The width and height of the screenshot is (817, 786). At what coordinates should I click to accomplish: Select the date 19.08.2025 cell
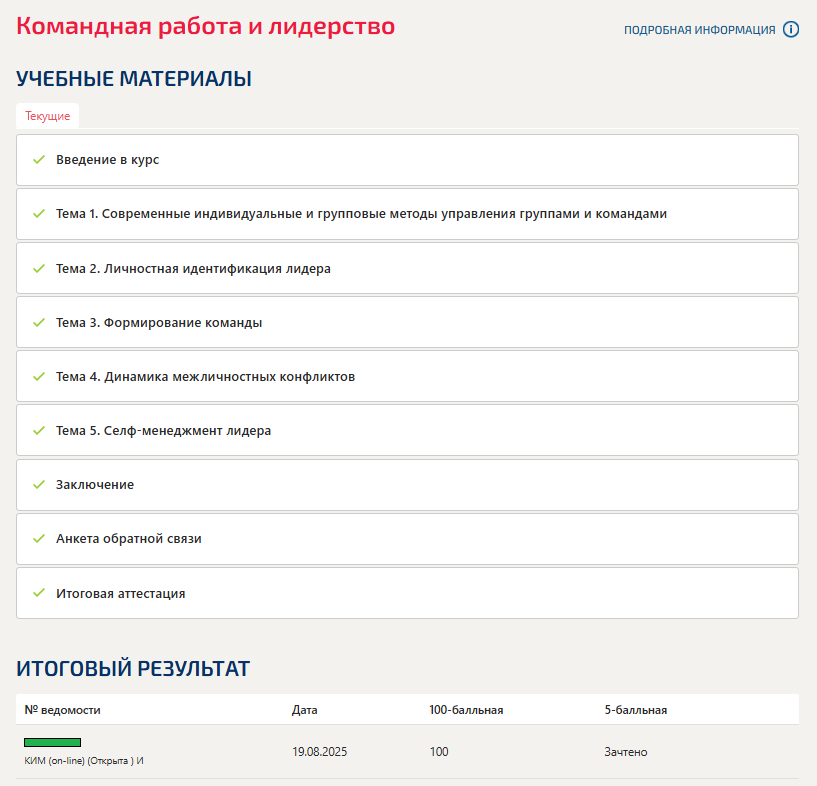[x=319, y=752]
